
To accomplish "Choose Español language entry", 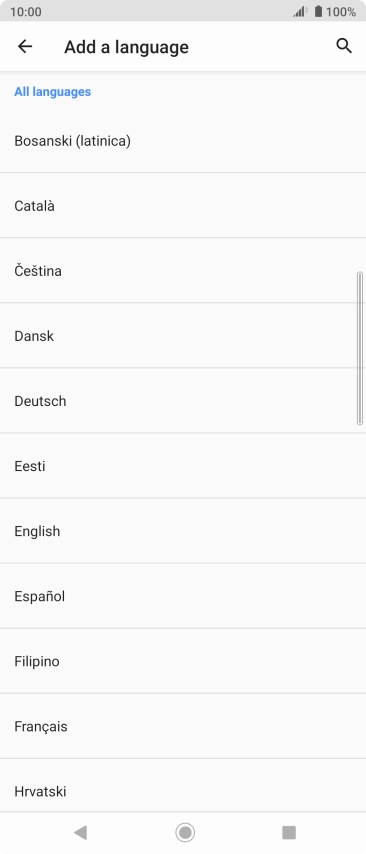I will tap(183, 596).
